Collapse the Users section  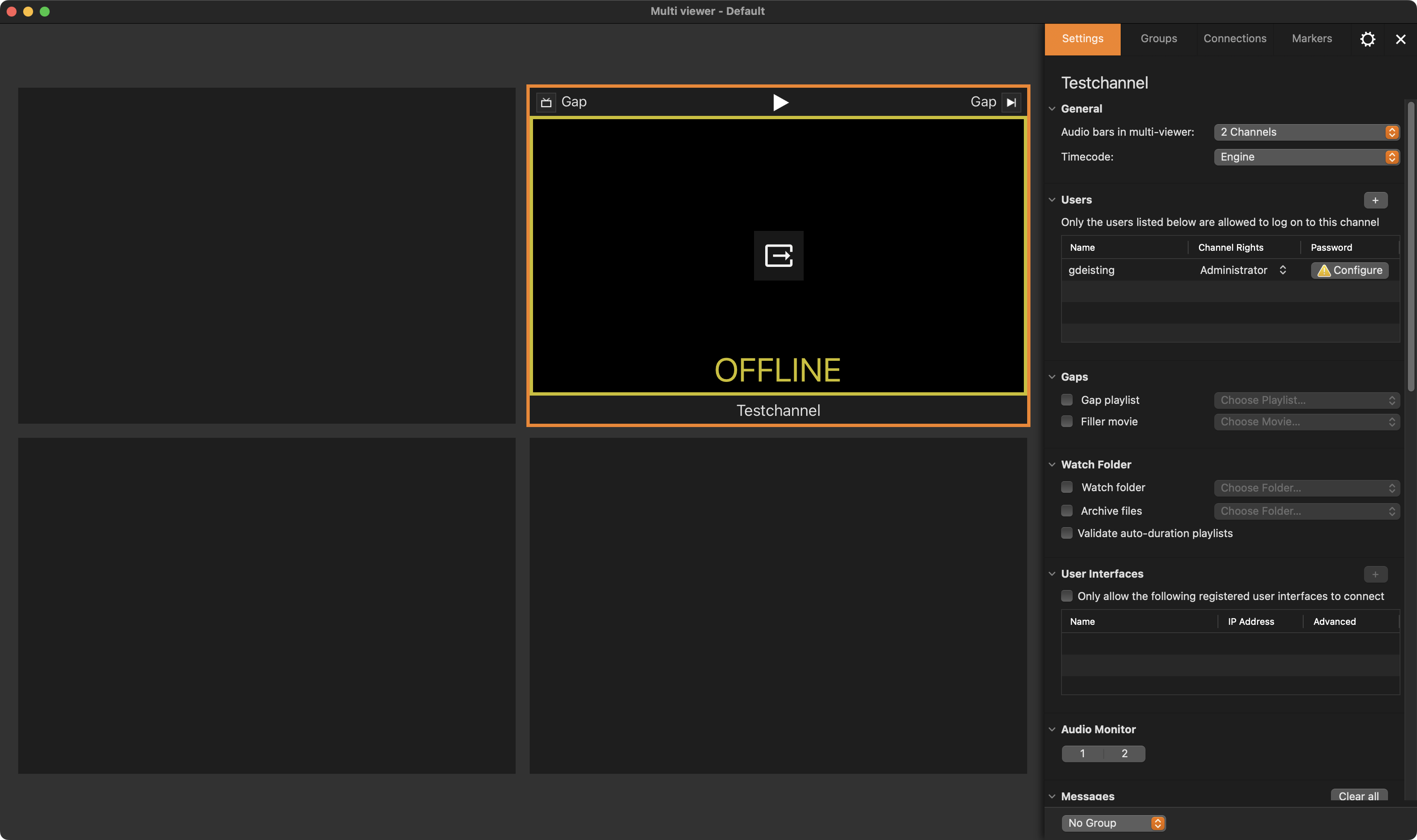click(1052, 200)
